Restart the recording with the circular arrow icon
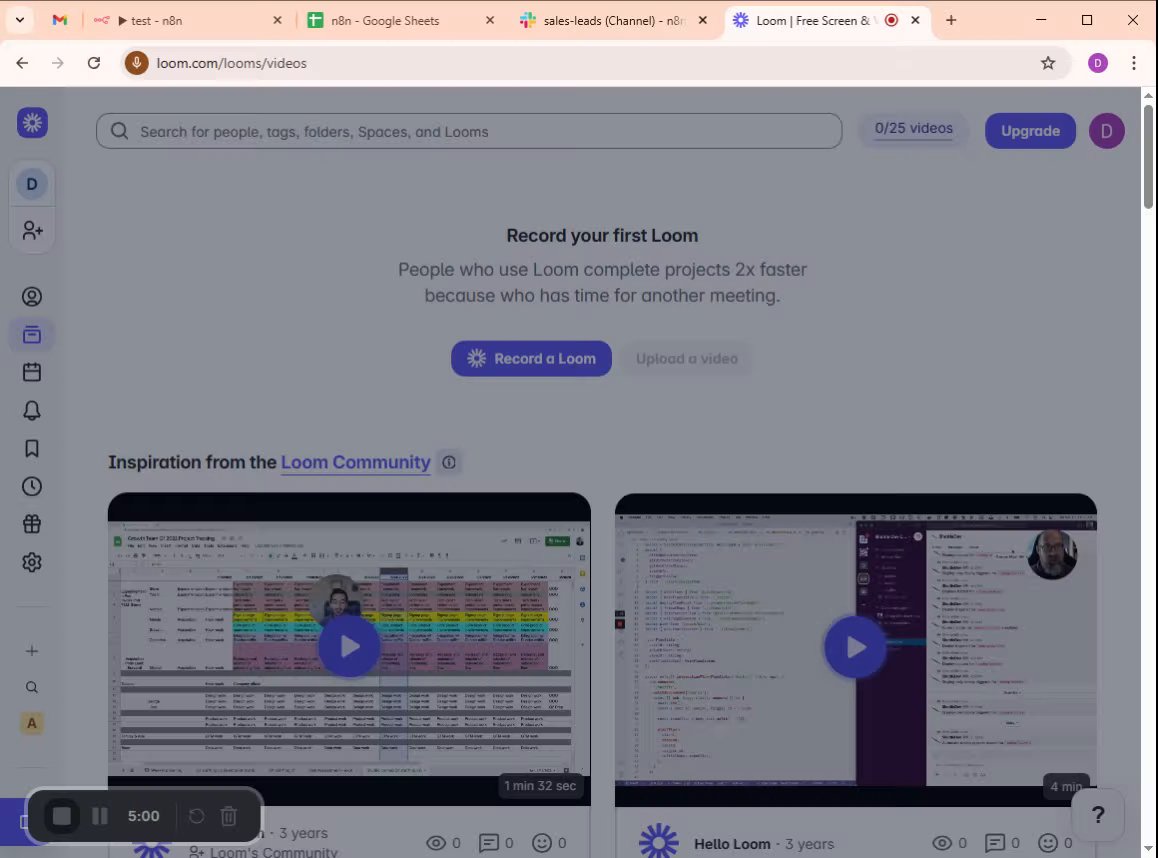This screenshot has width=1158, height=858. [196, 816]
